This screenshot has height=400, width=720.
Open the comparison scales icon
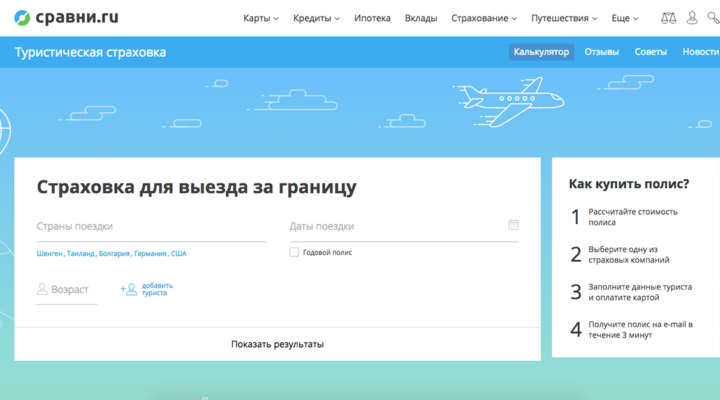668,18
